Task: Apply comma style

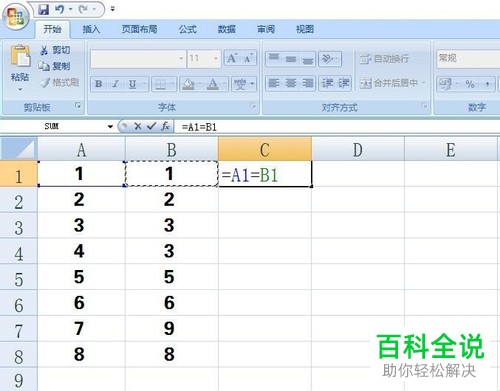Action: (487, 84)
